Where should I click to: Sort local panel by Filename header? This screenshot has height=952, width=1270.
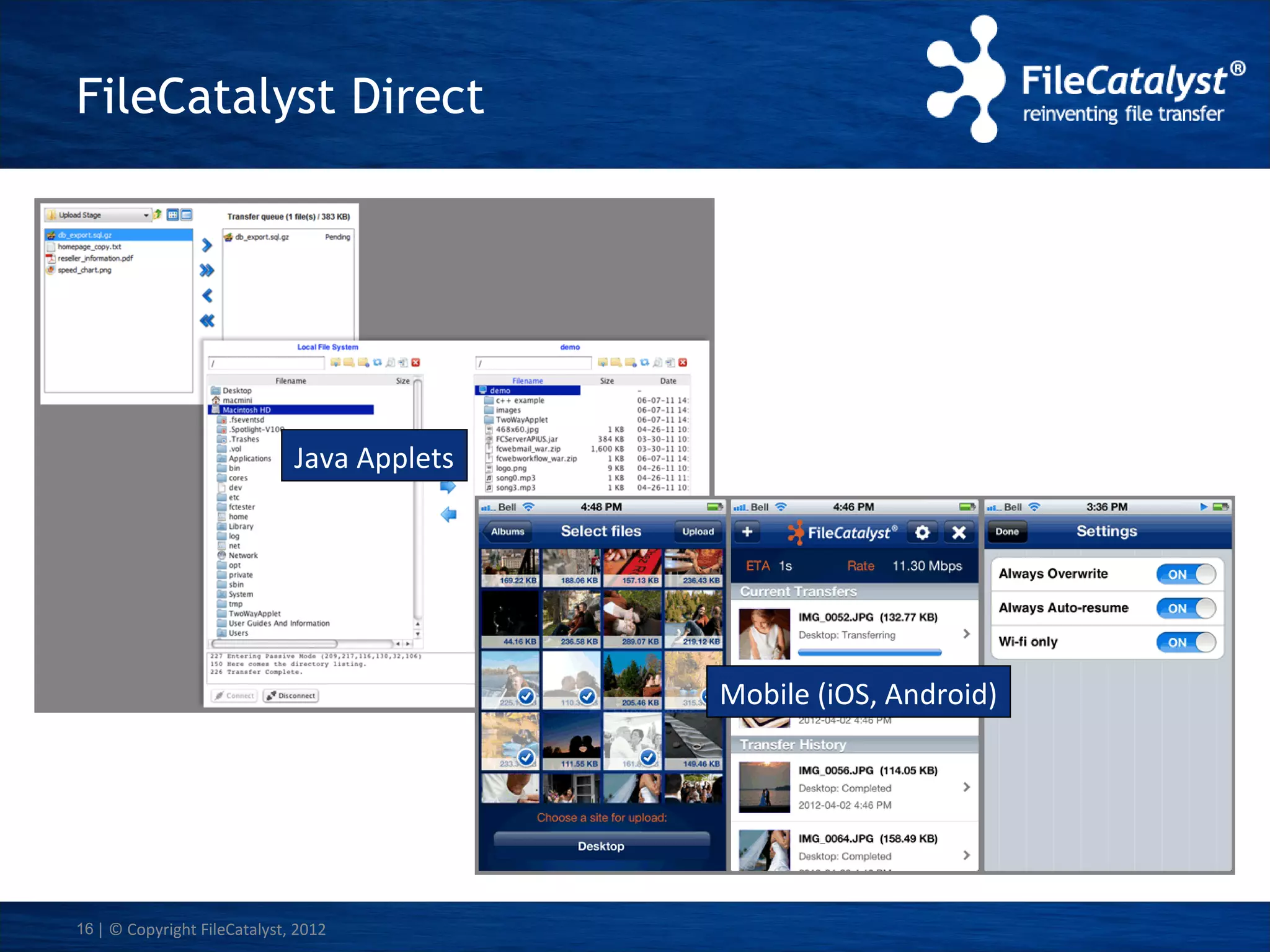coord(290,381)
